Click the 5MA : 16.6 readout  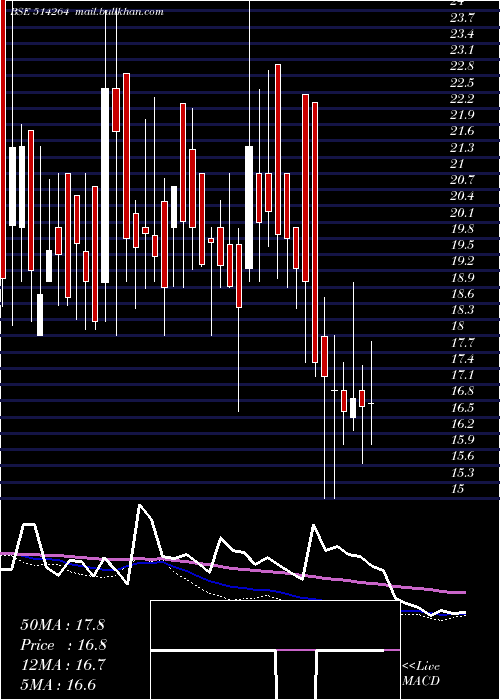coord(58,685)
